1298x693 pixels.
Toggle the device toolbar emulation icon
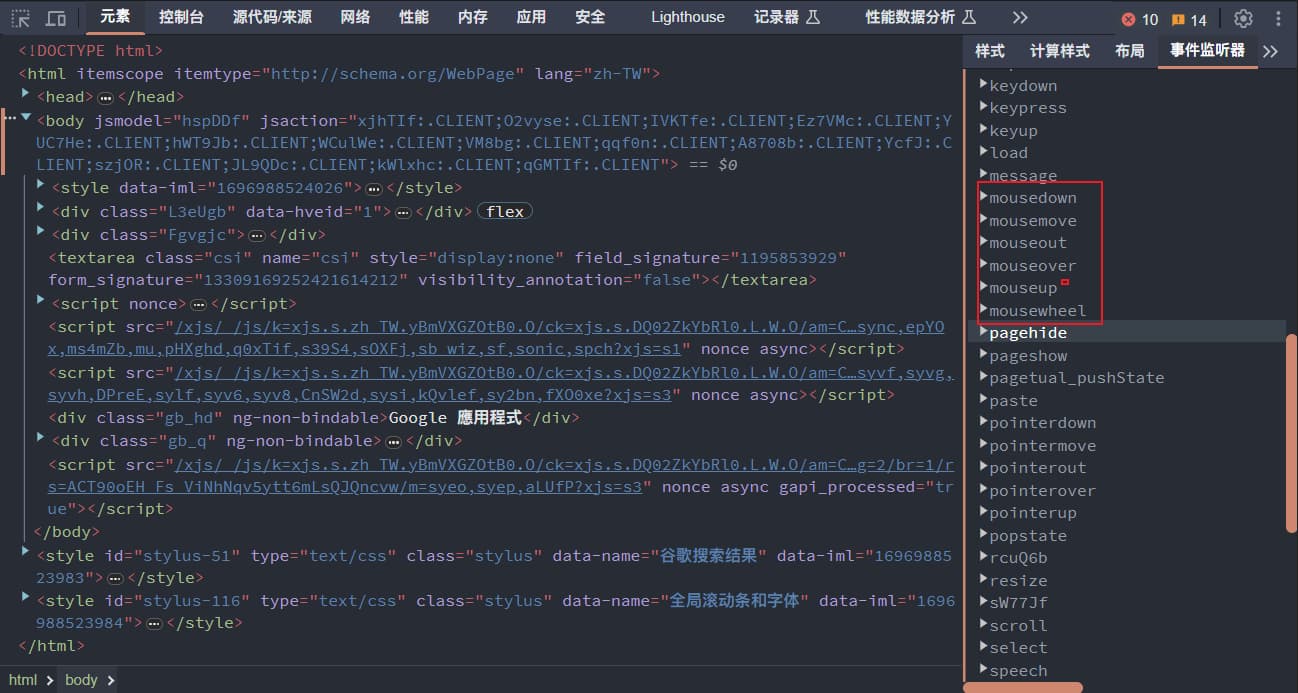pyautogui.click(x=57, y=18)
